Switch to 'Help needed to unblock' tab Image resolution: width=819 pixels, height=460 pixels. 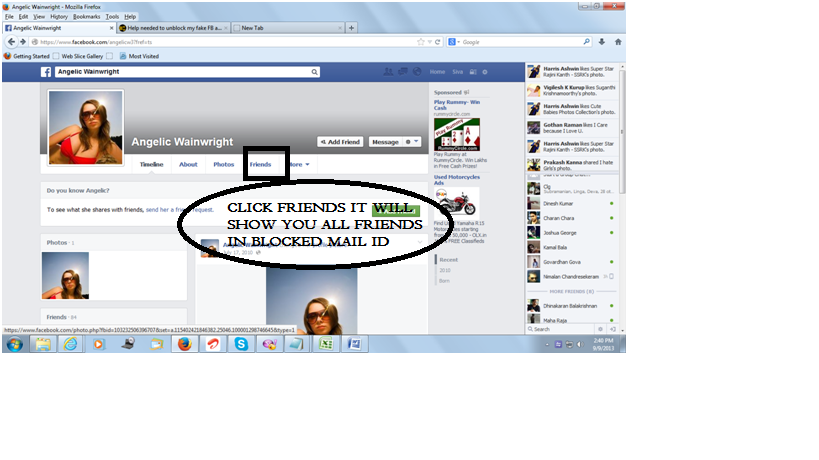(173, 28)
